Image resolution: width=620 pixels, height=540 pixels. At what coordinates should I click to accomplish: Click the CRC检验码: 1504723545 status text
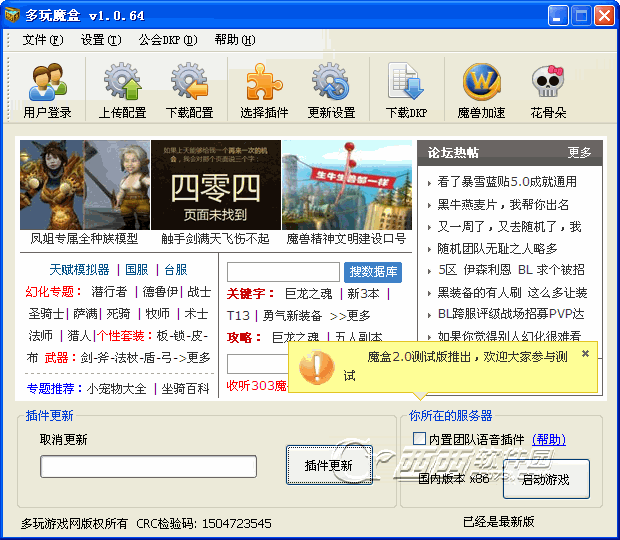(x=204, y=524)
